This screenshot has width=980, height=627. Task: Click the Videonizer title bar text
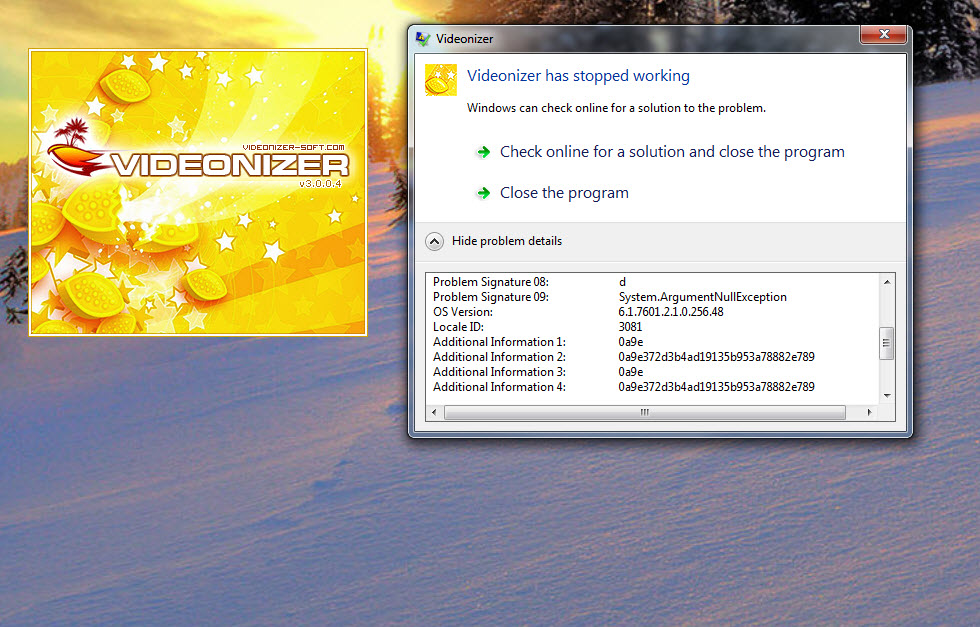(x=464, y=39)
